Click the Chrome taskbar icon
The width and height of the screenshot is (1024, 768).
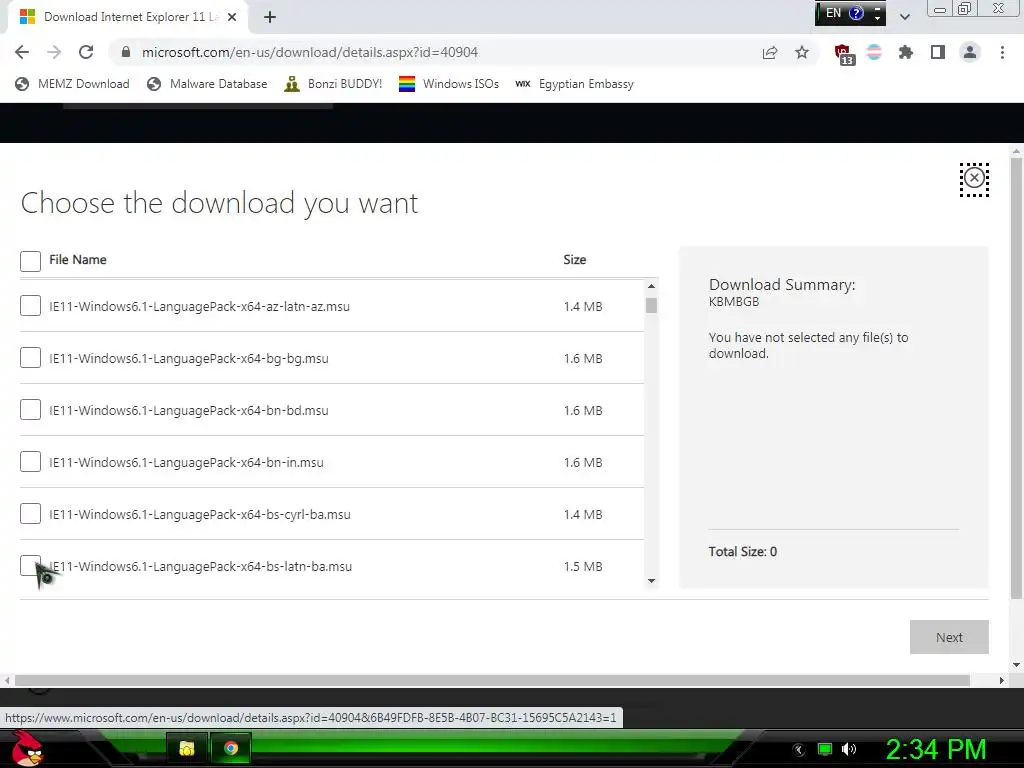tap(231, 748)
